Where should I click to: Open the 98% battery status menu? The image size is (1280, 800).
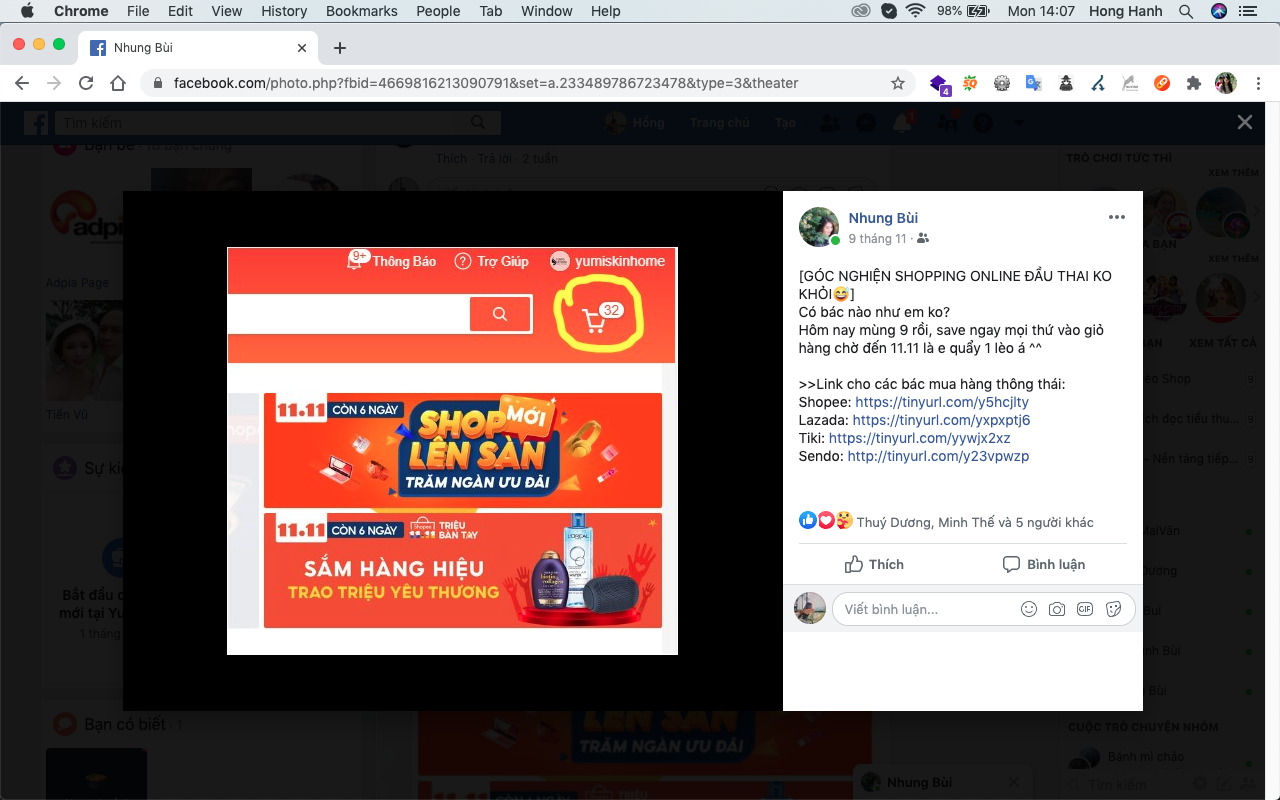[964, 11]
